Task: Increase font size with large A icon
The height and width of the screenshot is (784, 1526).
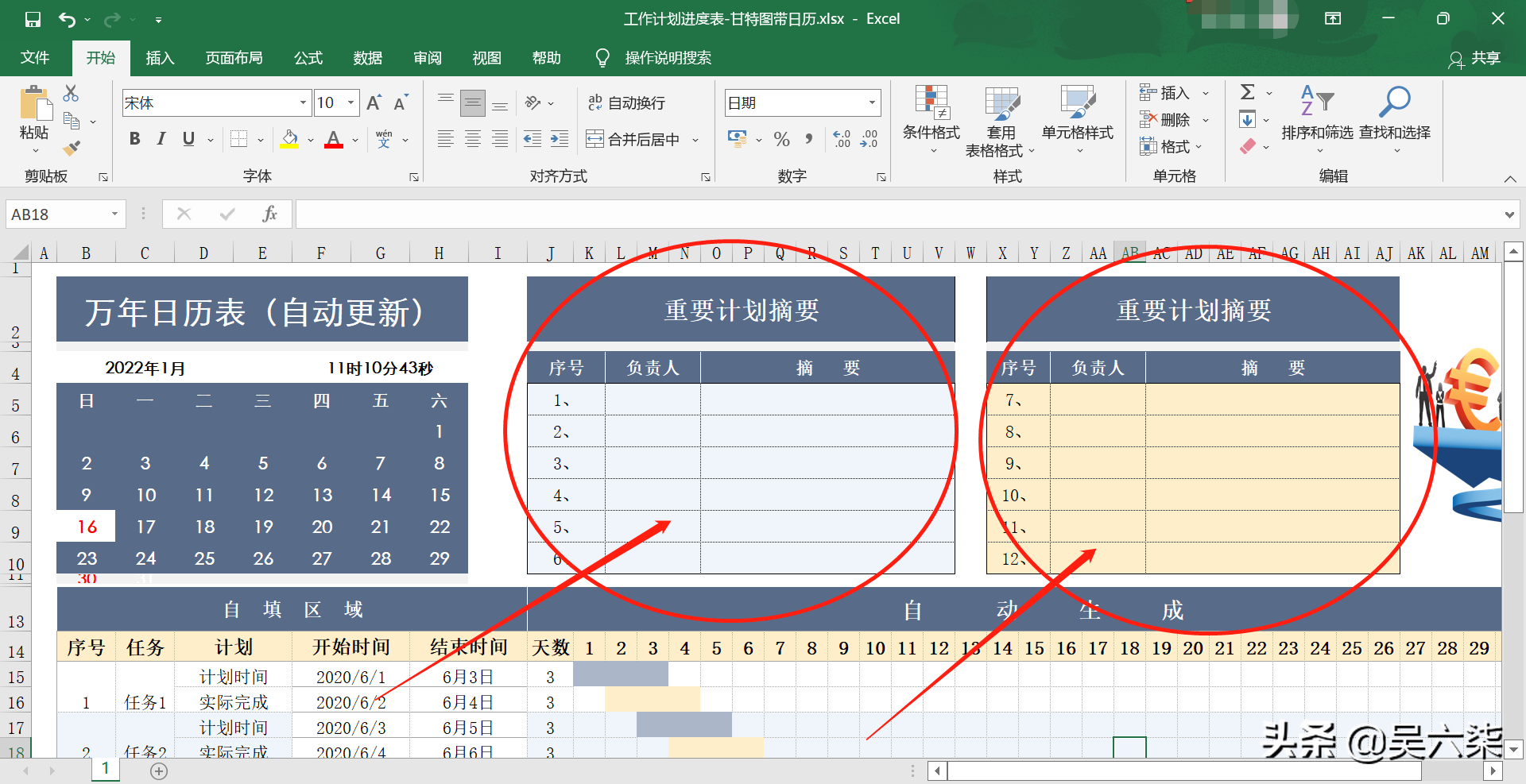Action: (374, 102)
